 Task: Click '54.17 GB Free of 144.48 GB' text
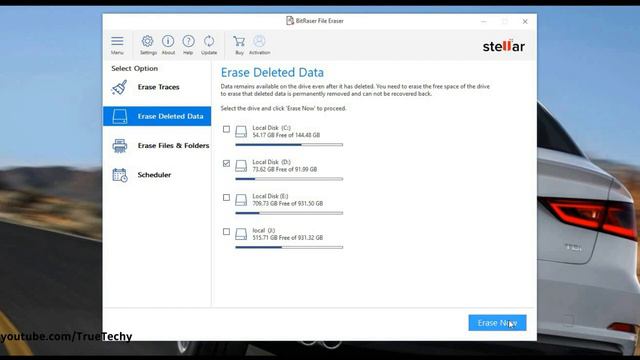click(x=286, y=135)
